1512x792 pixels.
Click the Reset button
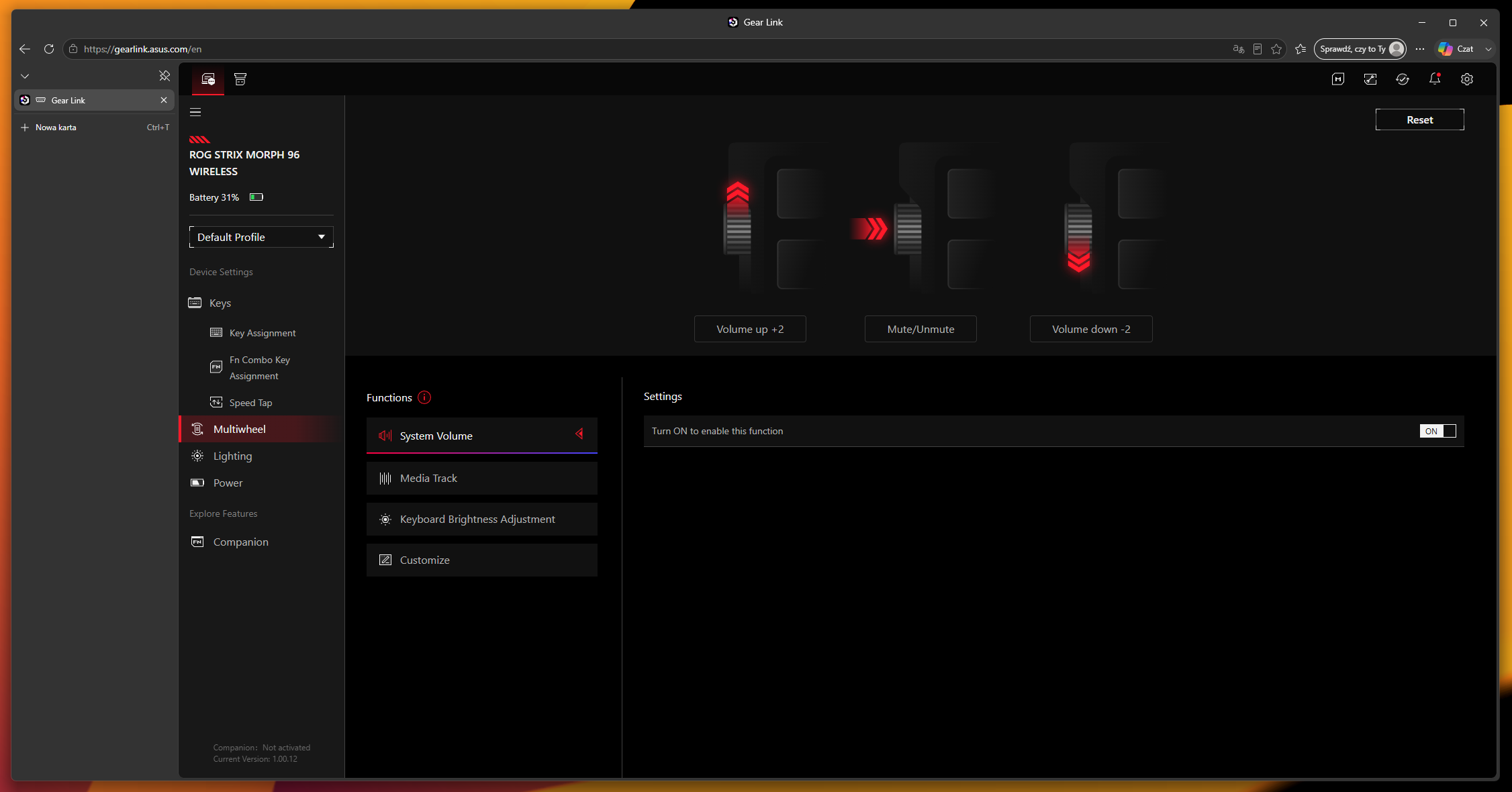(1419, 119)
